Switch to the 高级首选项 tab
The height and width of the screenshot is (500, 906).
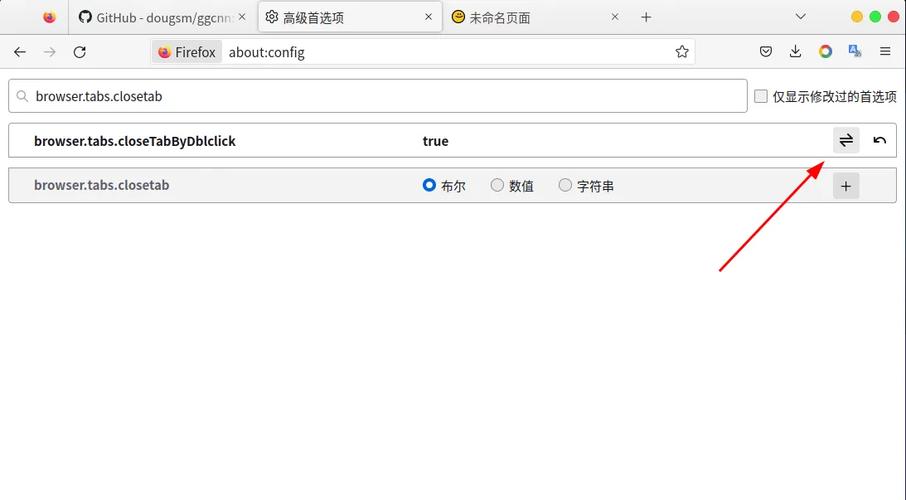[350, 17]
